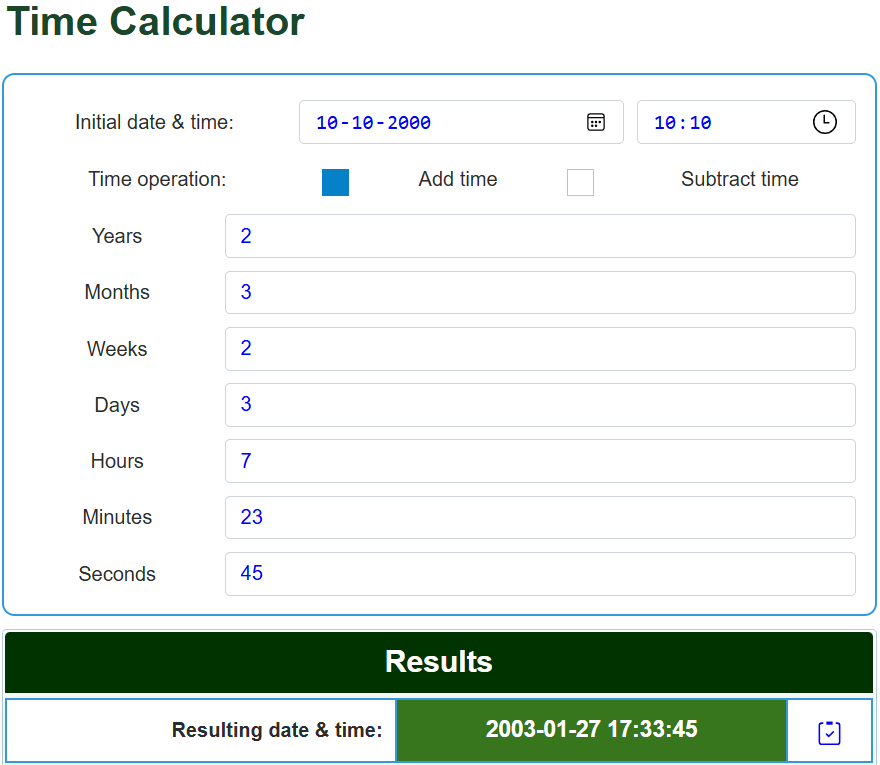The image size is (880, 765).
Task: Click the 'Add time' label
Action: pyautogui.click(x=458, y=179)
